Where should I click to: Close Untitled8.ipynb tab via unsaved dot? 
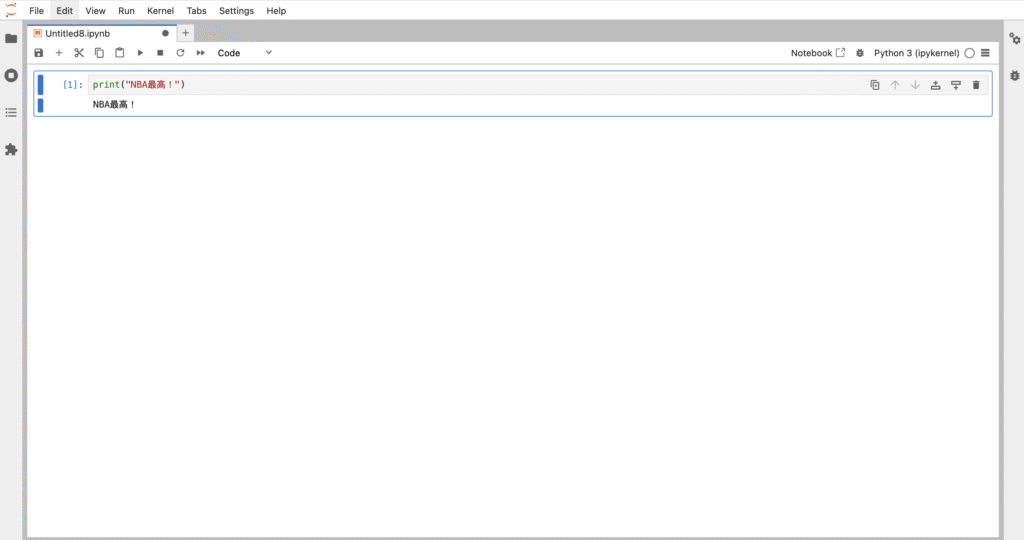(x=165, y=33)
